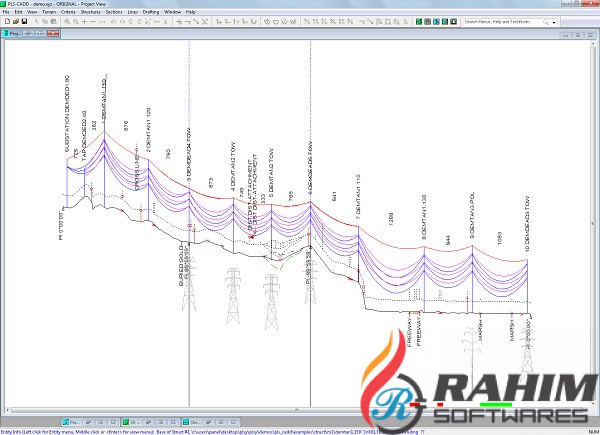Click the plus zoom-in icon
The width and height of the screenshot is (600, 435).
click(85, 22)
